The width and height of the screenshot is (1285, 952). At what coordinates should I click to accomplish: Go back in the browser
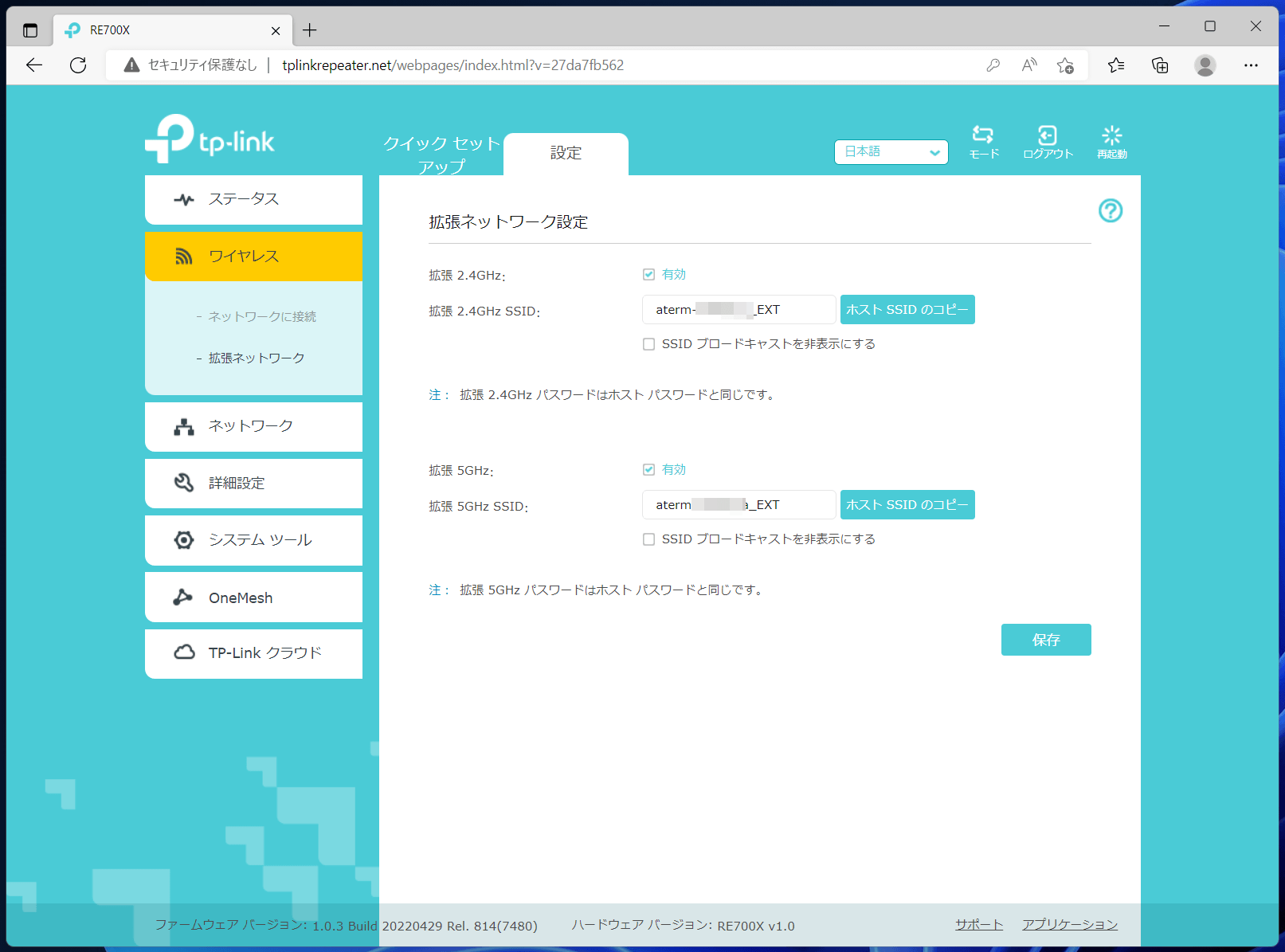coord(34,65)
